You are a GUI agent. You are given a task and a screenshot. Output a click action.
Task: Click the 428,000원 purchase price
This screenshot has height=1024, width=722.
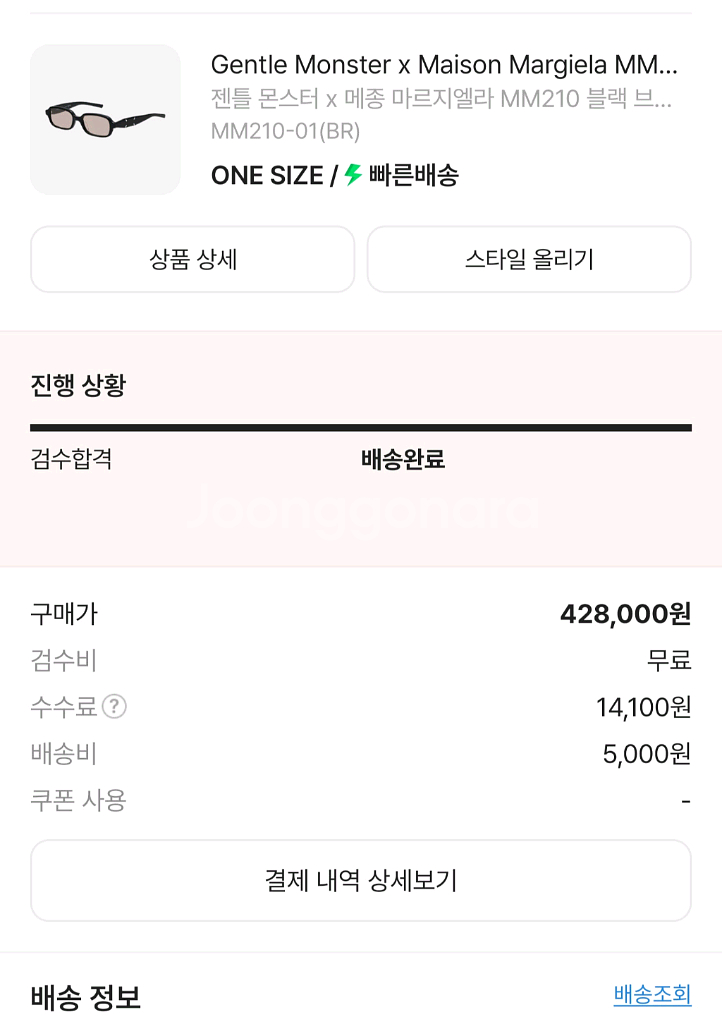625,614
